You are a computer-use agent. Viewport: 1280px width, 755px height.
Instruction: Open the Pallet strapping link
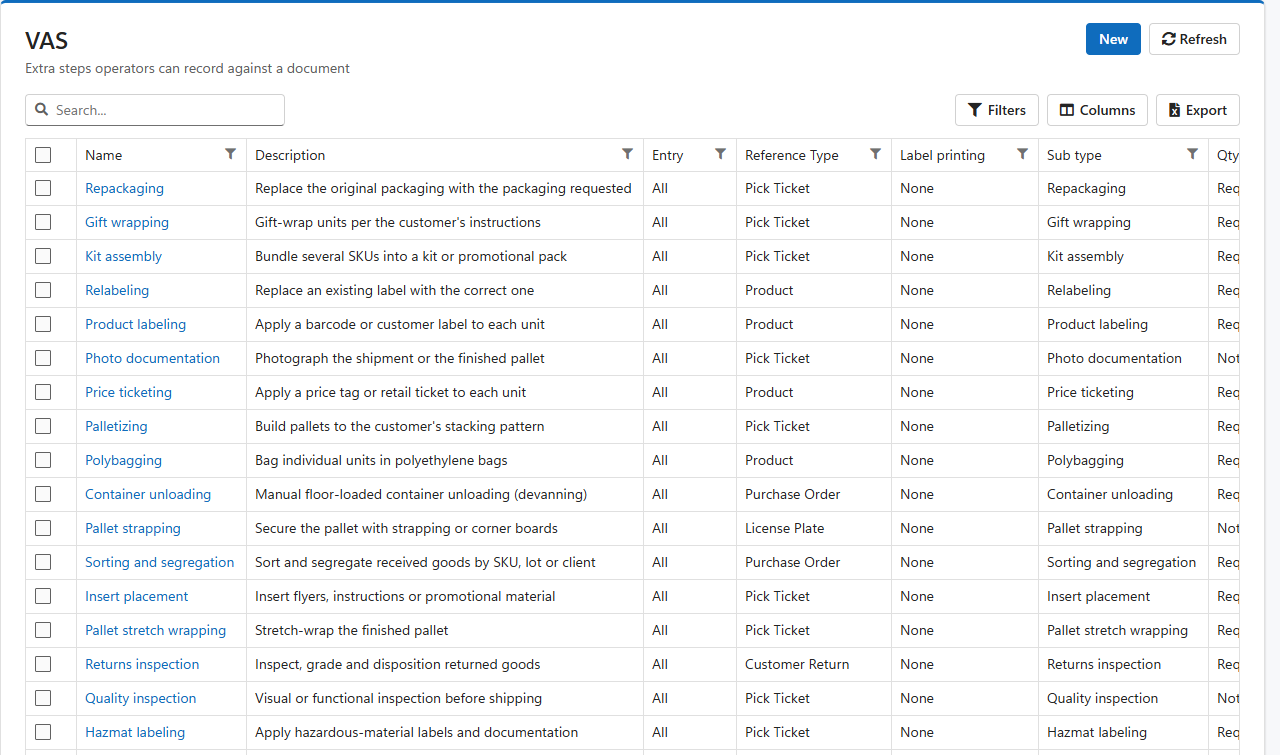[x=133, y=528]
